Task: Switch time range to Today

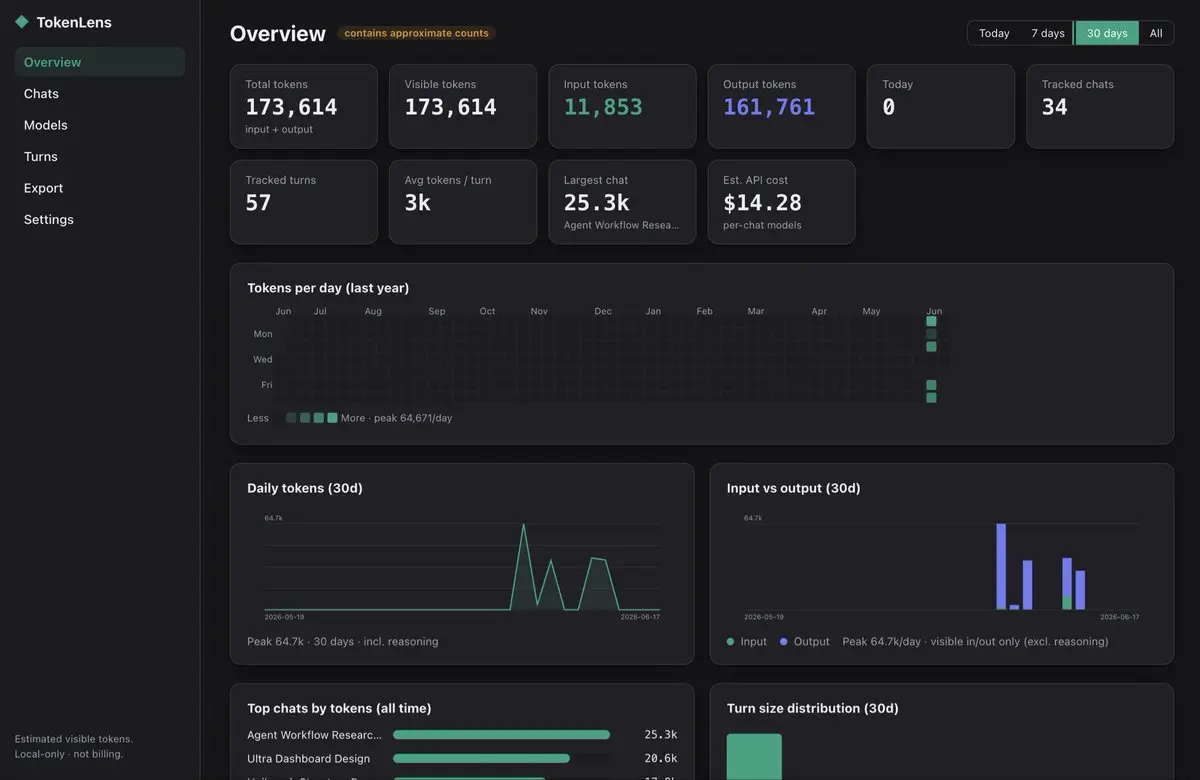Action: pyautogui.click(x=994, y=33)
